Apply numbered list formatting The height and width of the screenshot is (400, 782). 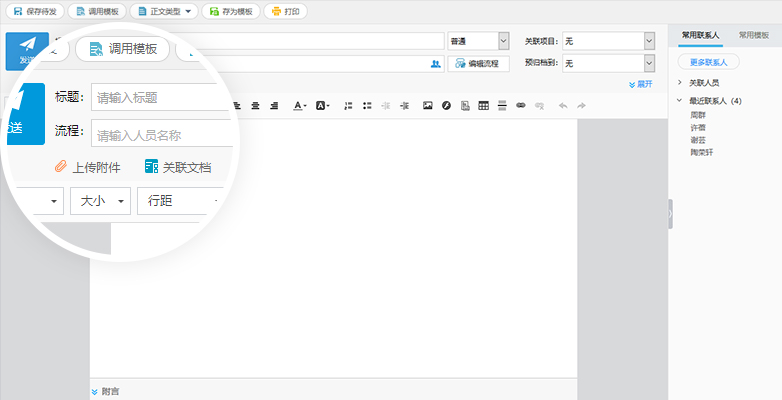pyautogui.click(x=348, y=105)
